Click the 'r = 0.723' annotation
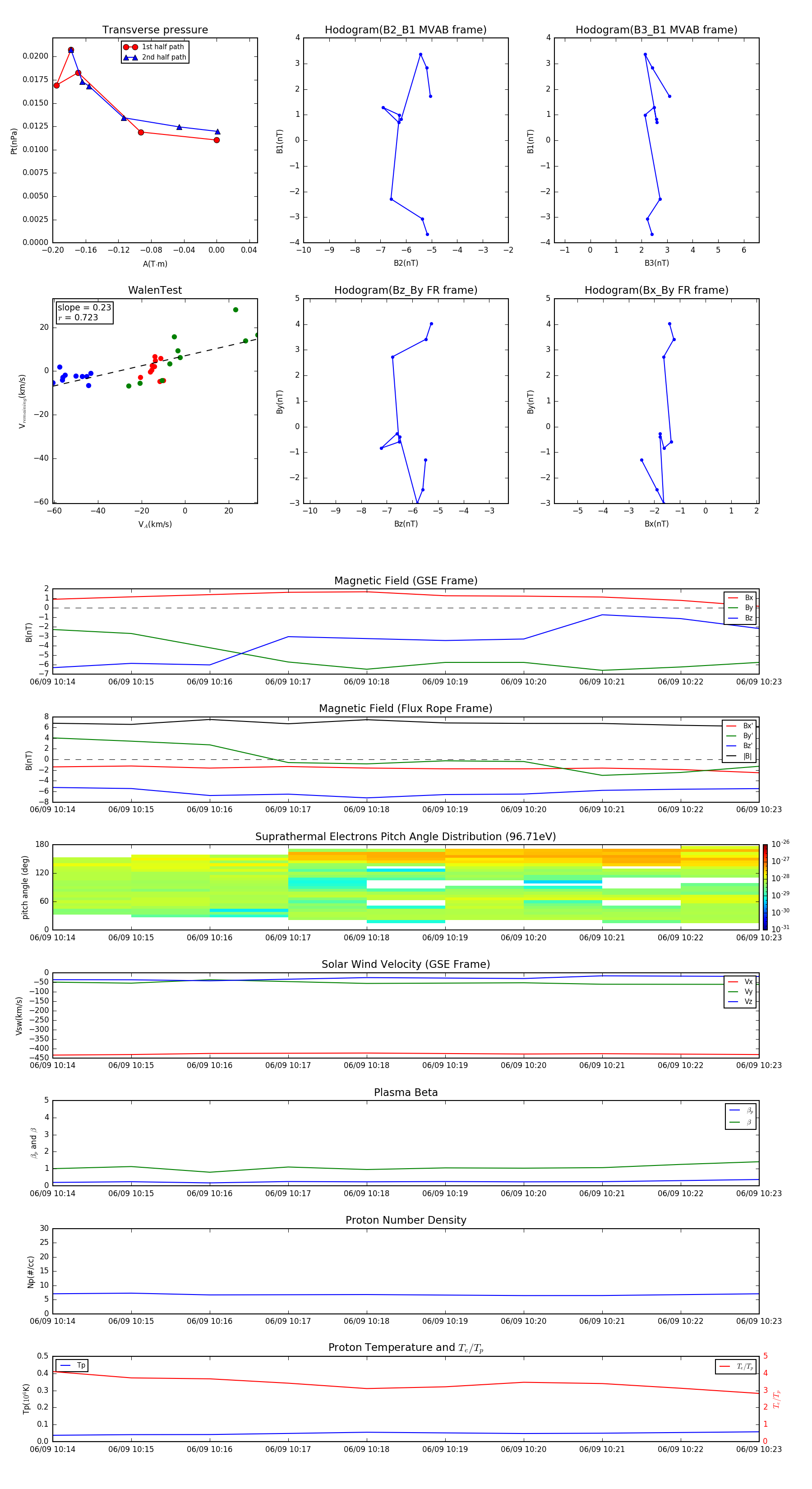The height and width of the screenshot is (1489, 812). [78, 317]
